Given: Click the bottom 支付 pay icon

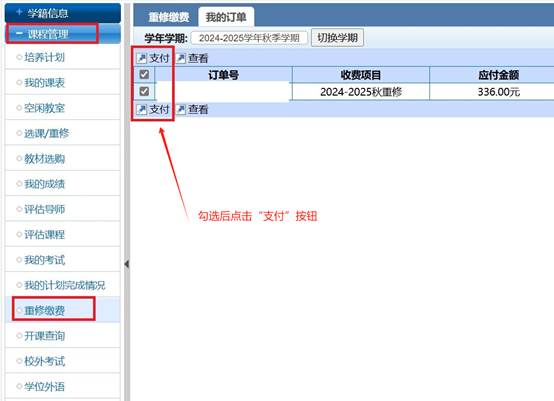Looking at the screenshot, I should click(142, 110).
